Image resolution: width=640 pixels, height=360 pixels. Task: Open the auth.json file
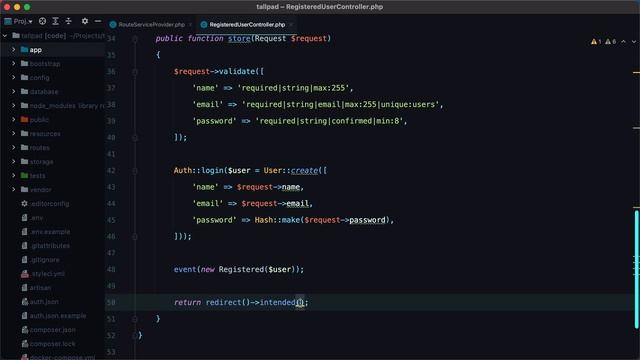44,302
